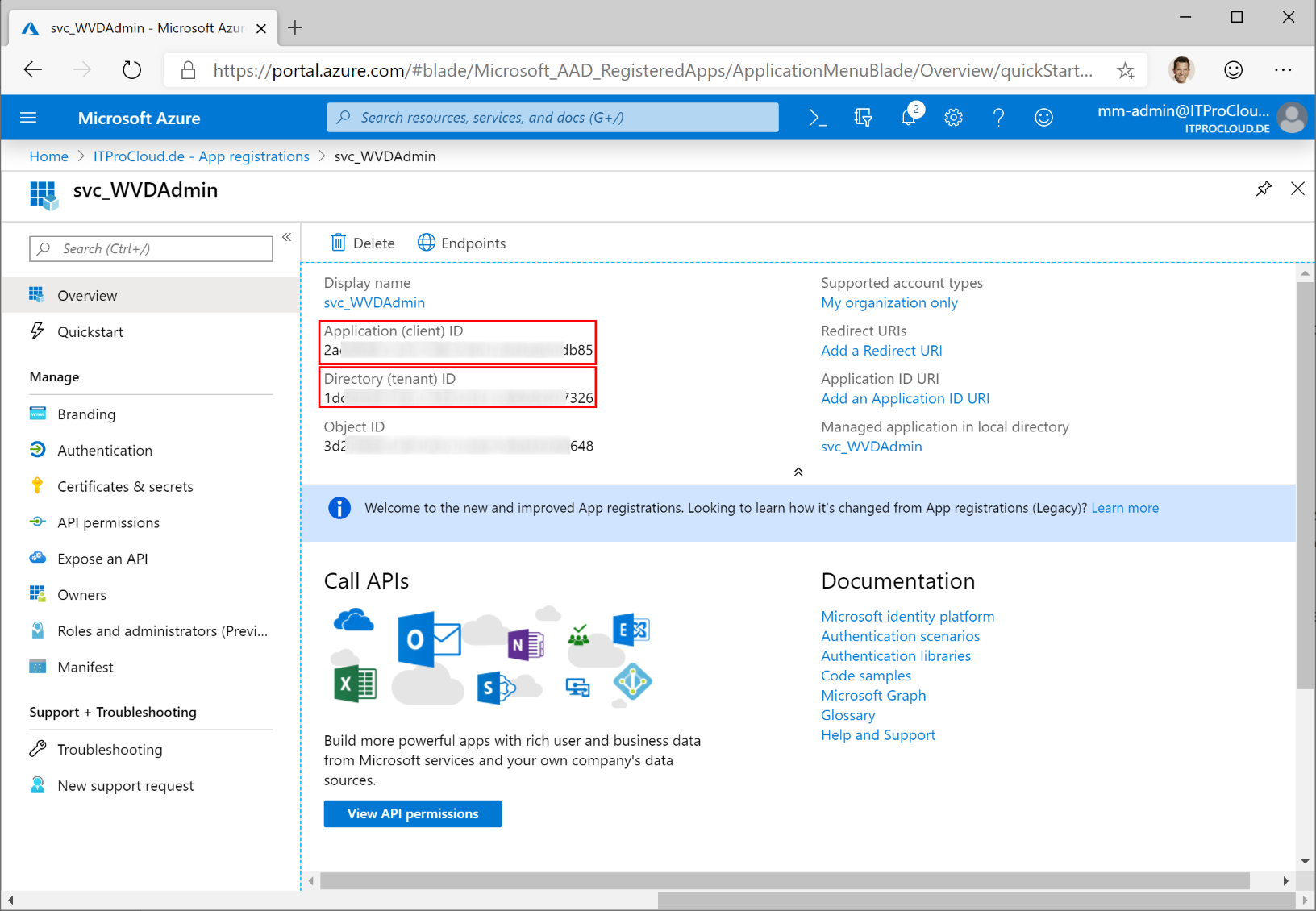Launch Cloud Shell from the top bar

[x=818, y=118]
